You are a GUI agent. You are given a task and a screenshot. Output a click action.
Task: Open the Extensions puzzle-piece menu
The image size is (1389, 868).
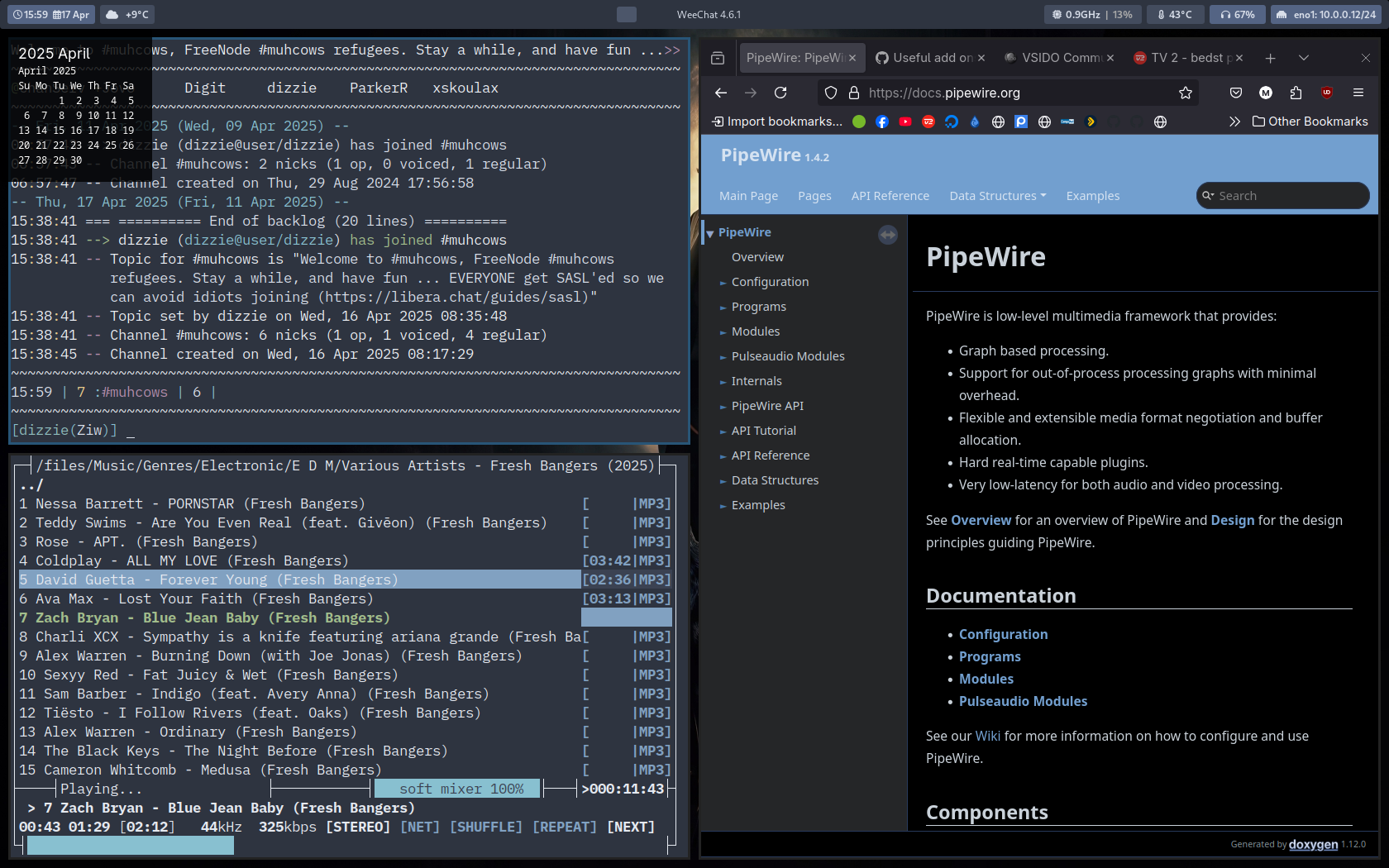[x=1296, y=93]
